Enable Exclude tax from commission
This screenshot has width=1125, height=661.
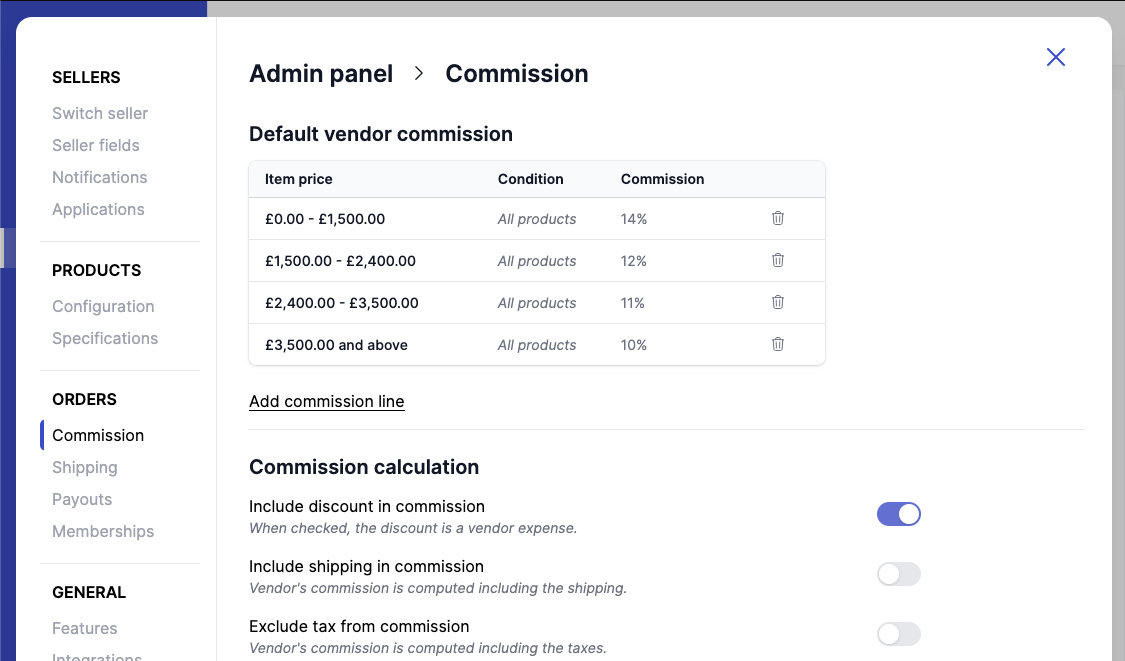(x=898, y=633)
